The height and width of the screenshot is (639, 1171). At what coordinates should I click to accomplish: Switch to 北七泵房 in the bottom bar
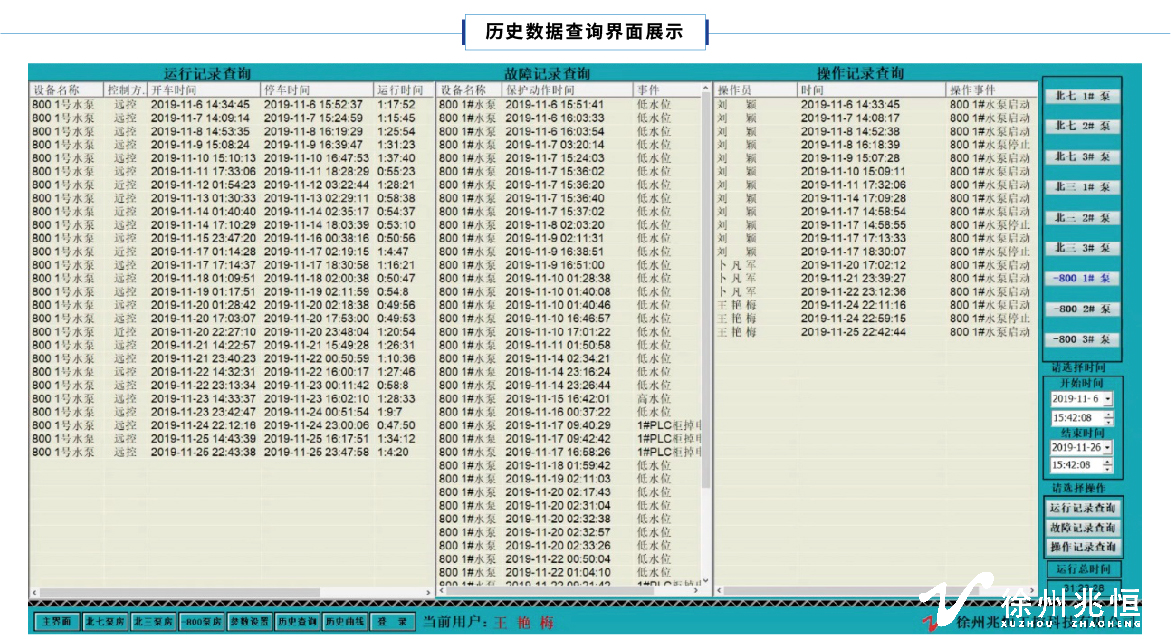point(104,621)
